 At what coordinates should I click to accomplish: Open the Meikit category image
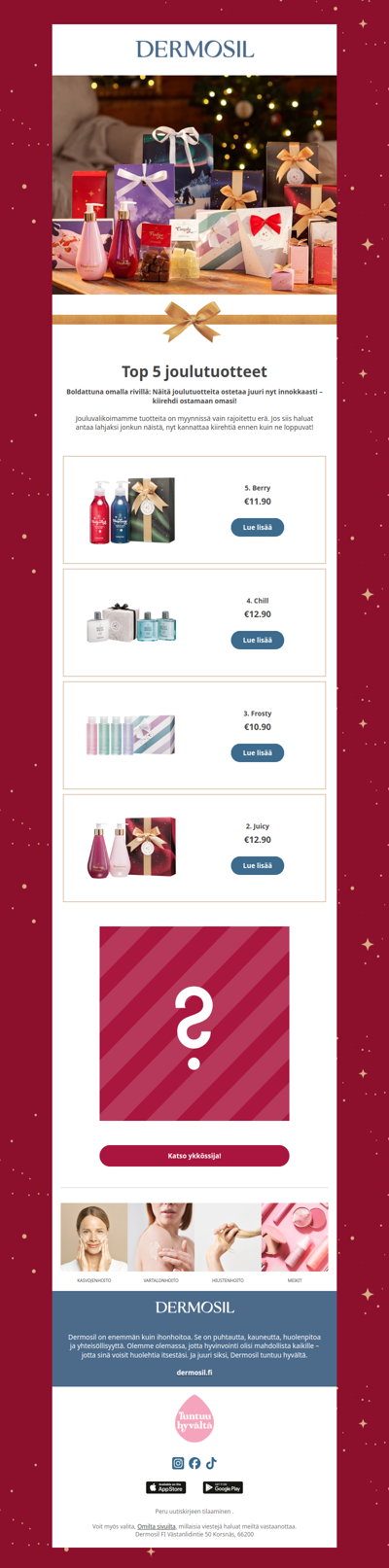point(295,1237)
